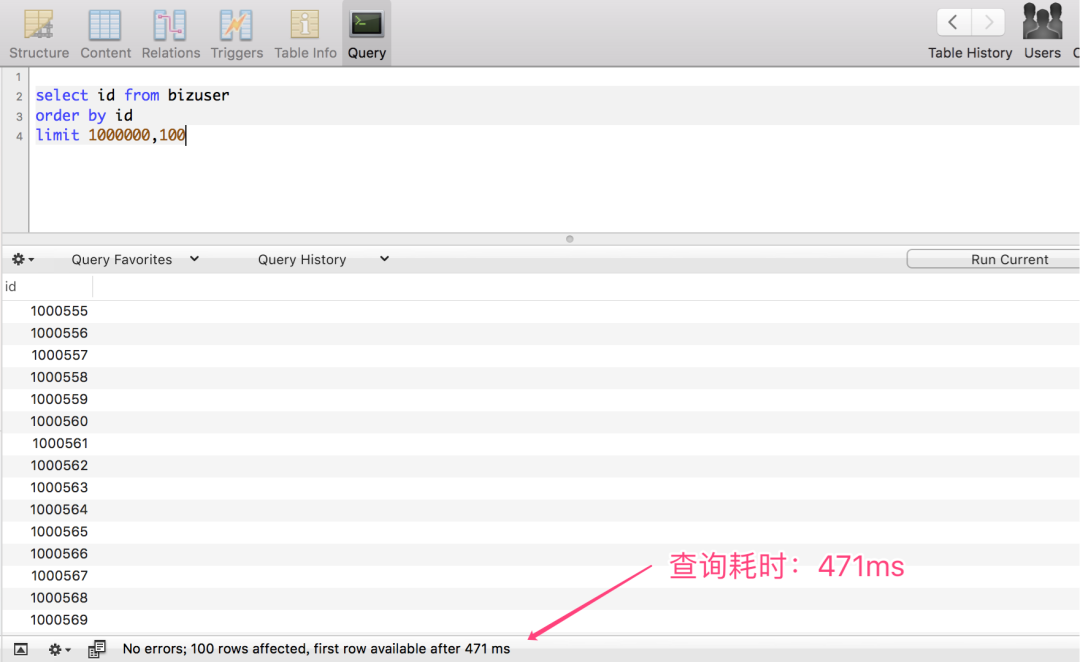Go forward in table history
This screenshot has width=1080, height=662.
[988, 22]
